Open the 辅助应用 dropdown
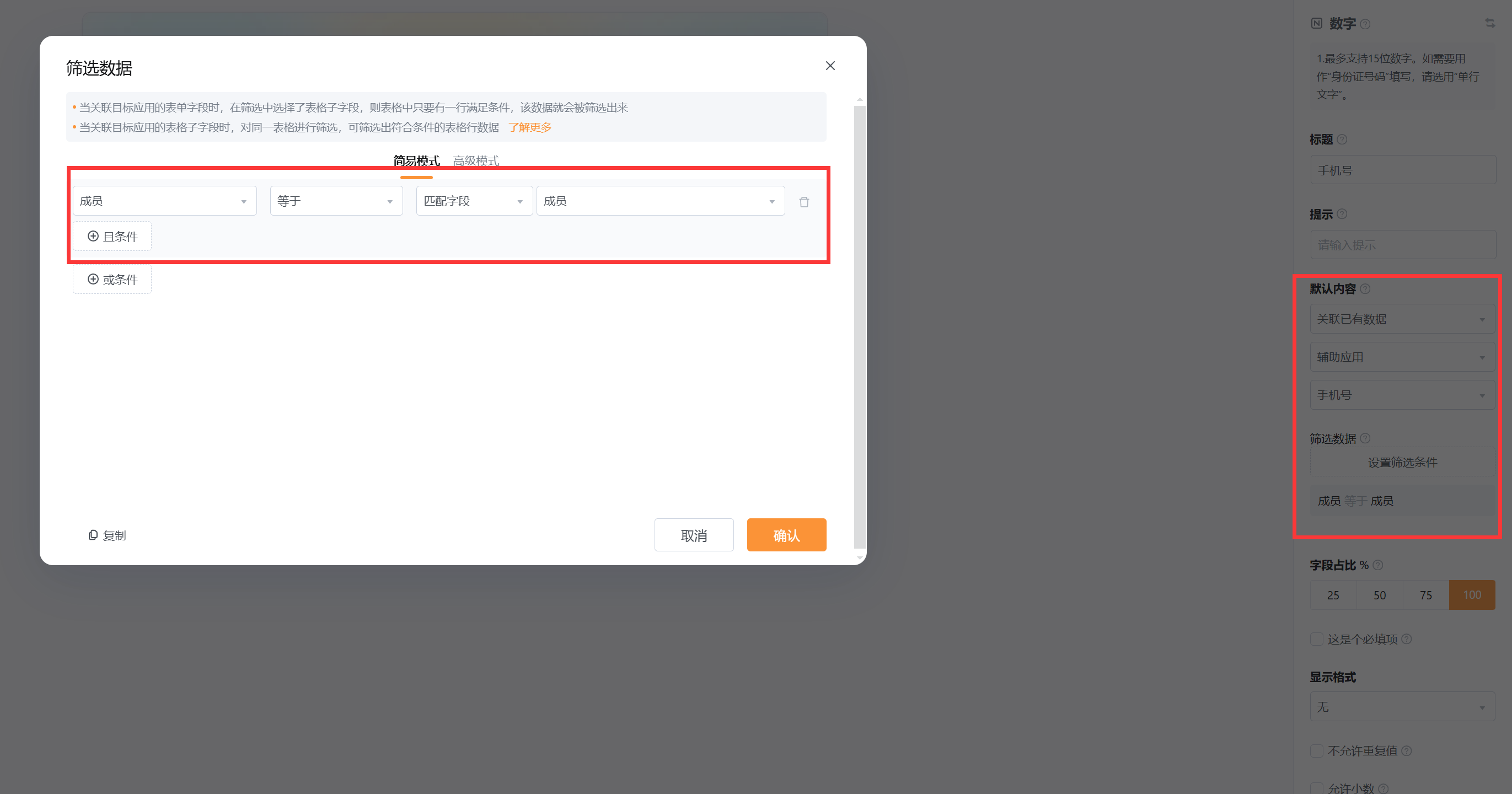This screenshot has height=794, width=1512. pyautogui.click(x=1403, y=357)
